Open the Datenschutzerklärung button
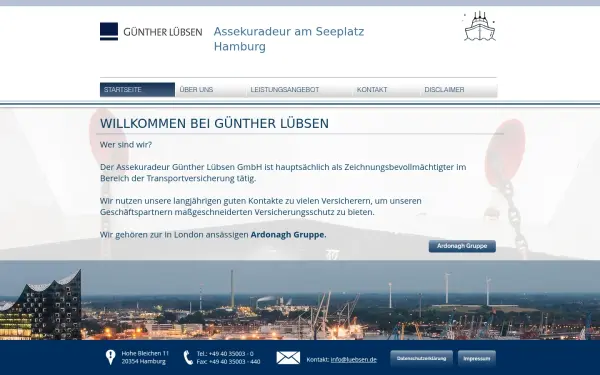Viewport: 600px width, 375px height. click(x=421, y=359)
